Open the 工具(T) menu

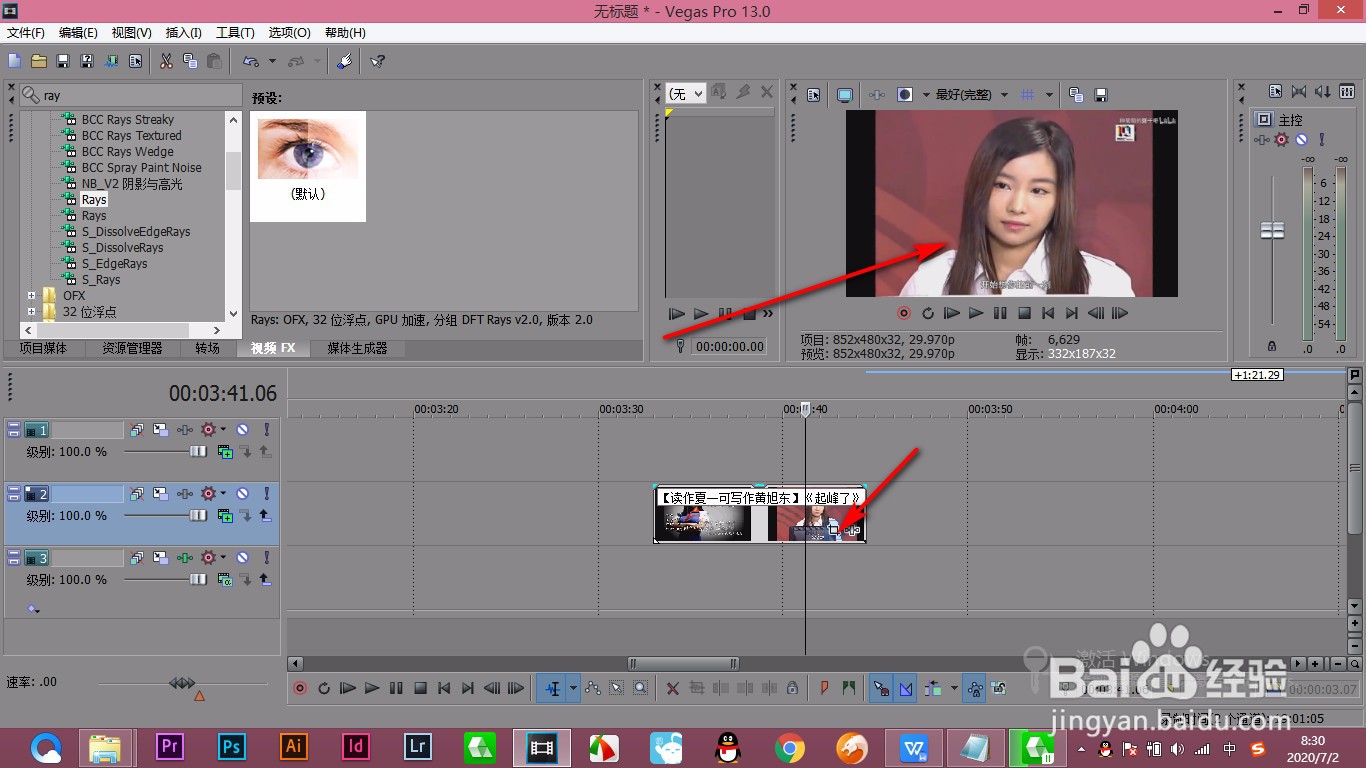click(x=236, y=33)
